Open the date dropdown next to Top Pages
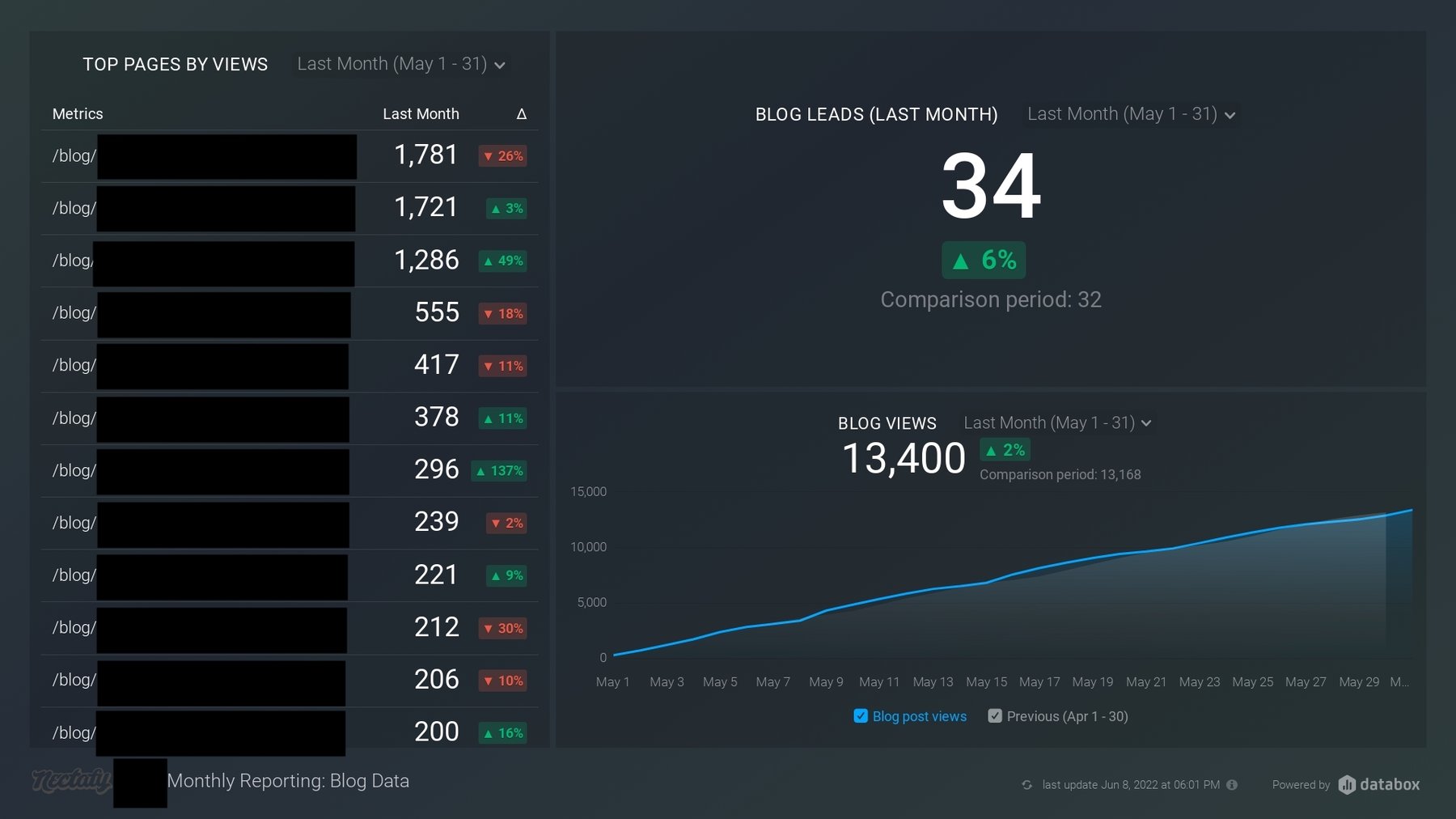The image size is (1456, 819). pos(400,64)
